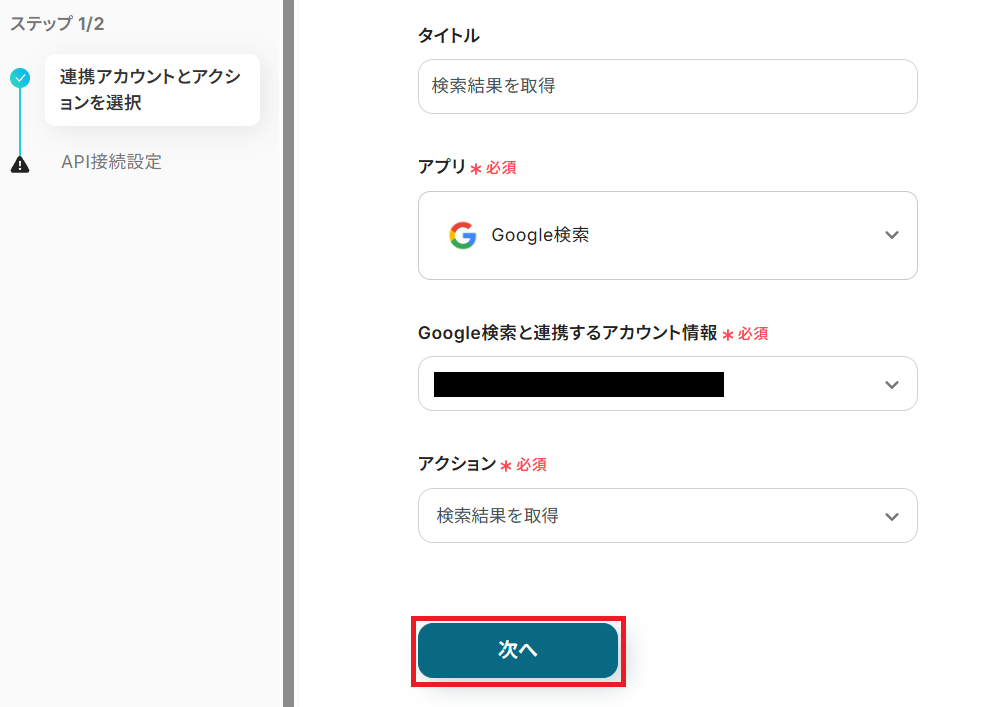Click the Google logo in app selector
This screenshot has width=986, height=707.
462,236
